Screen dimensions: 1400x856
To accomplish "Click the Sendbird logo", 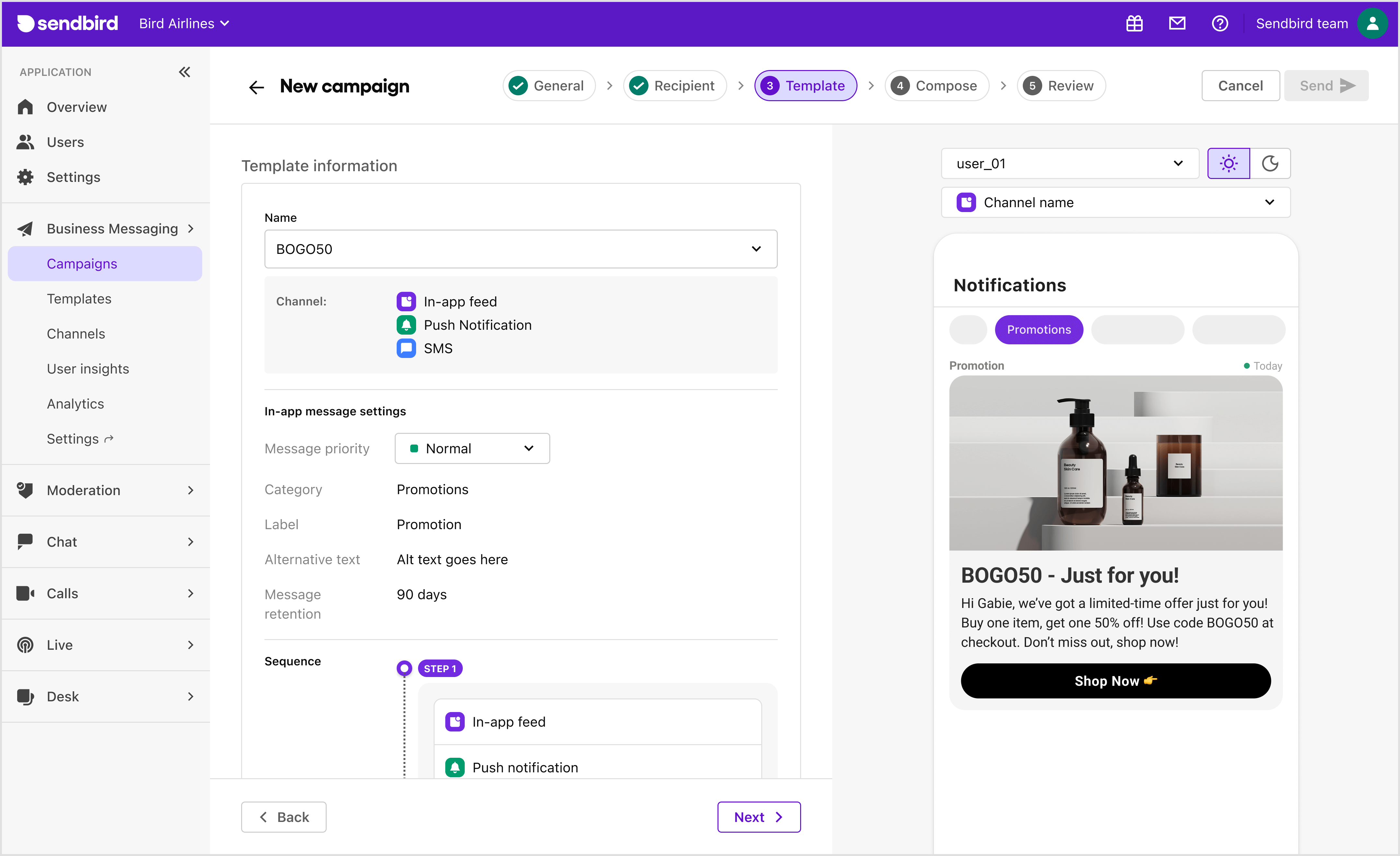I will click(x=67, y=23).
